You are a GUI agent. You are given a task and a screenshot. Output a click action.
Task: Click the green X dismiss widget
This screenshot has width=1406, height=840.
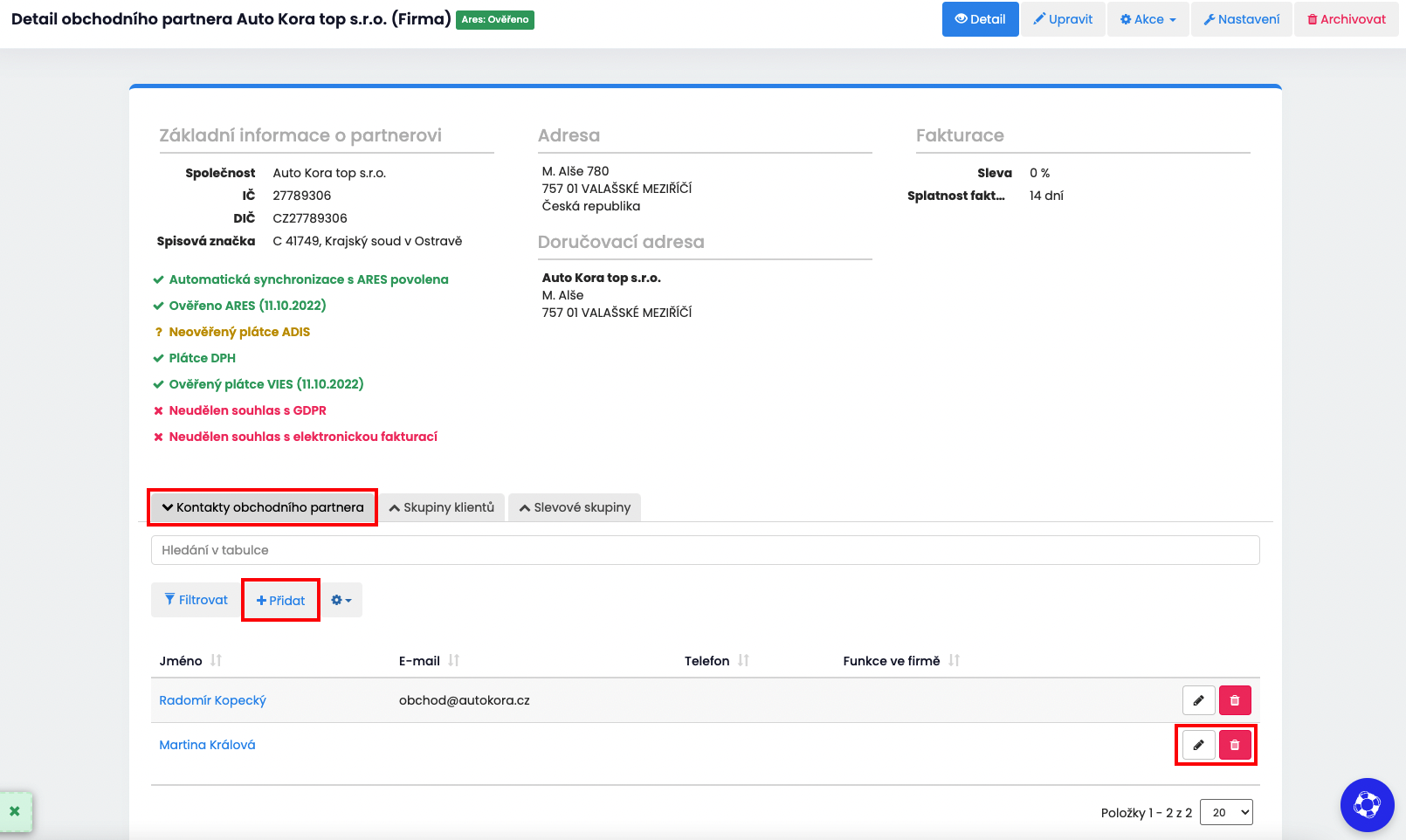15,811
